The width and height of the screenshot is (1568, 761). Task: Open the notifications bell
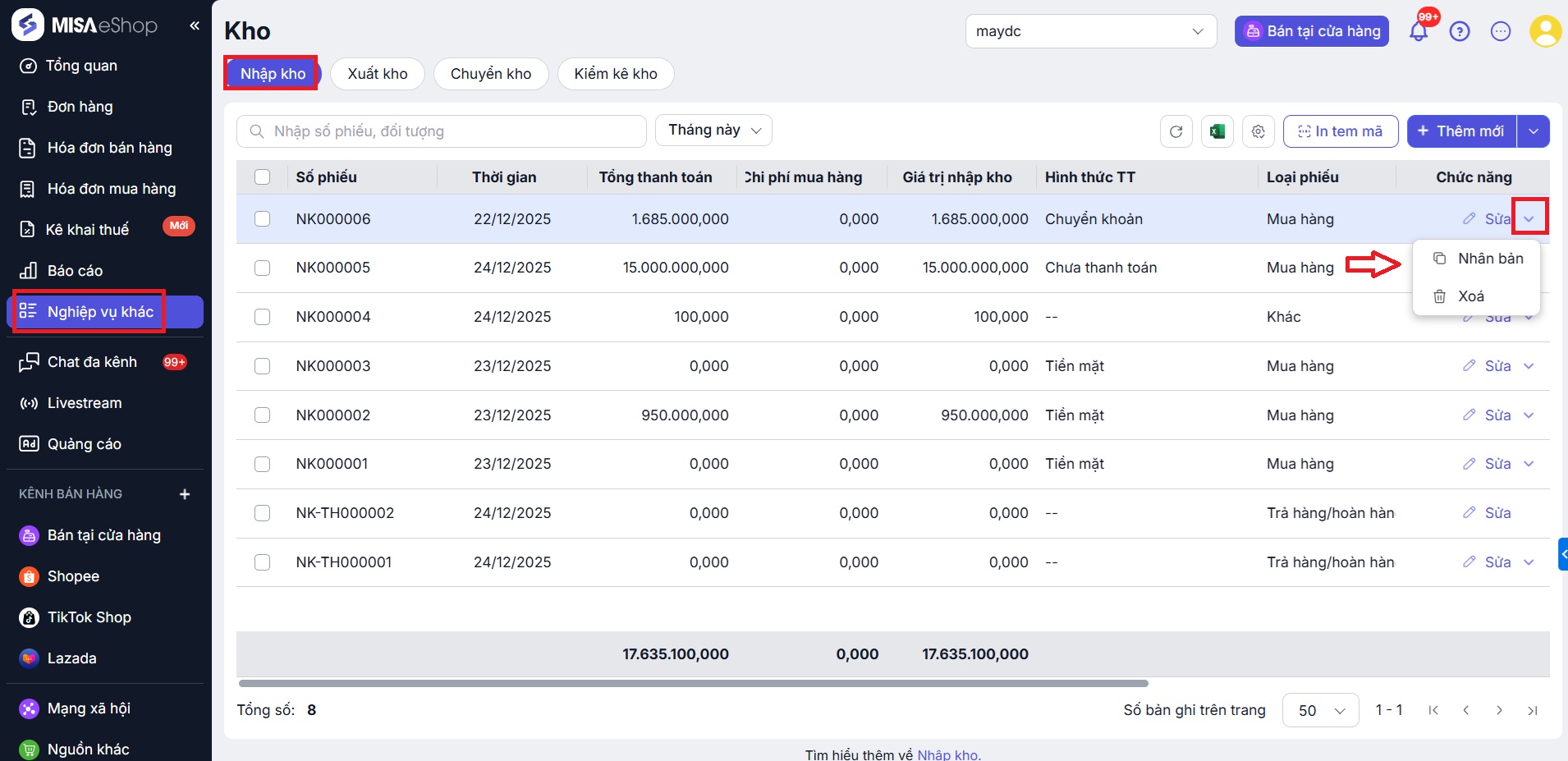(1418, 32)
